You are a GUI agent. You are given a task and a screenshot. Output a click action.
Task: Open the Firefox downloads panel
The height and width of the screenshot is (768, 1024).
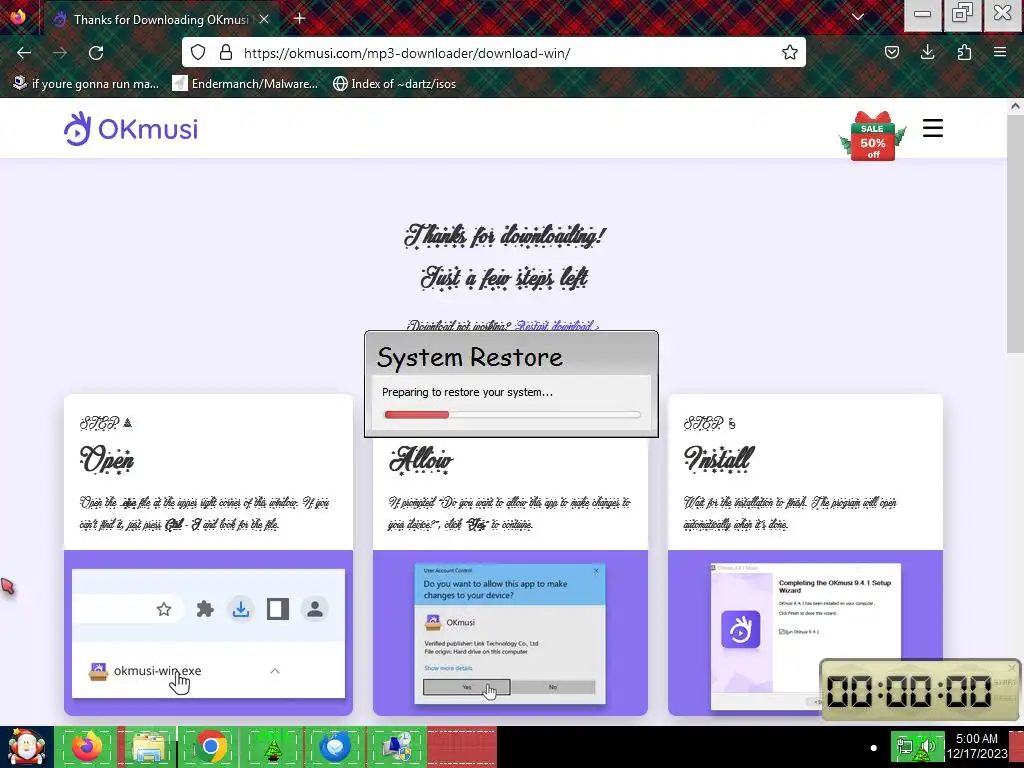(x=927, y=52)
